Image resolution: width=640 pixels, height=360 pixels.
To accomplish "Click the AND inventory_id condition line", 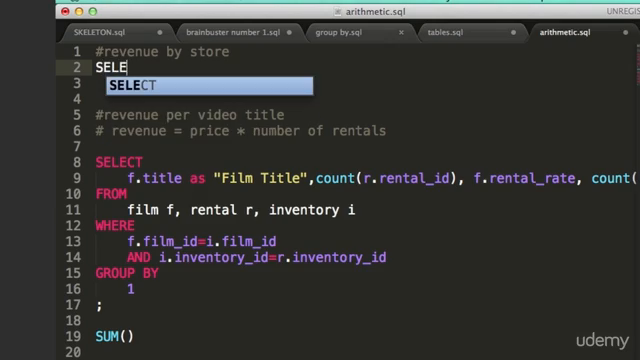I will (256, 258).
